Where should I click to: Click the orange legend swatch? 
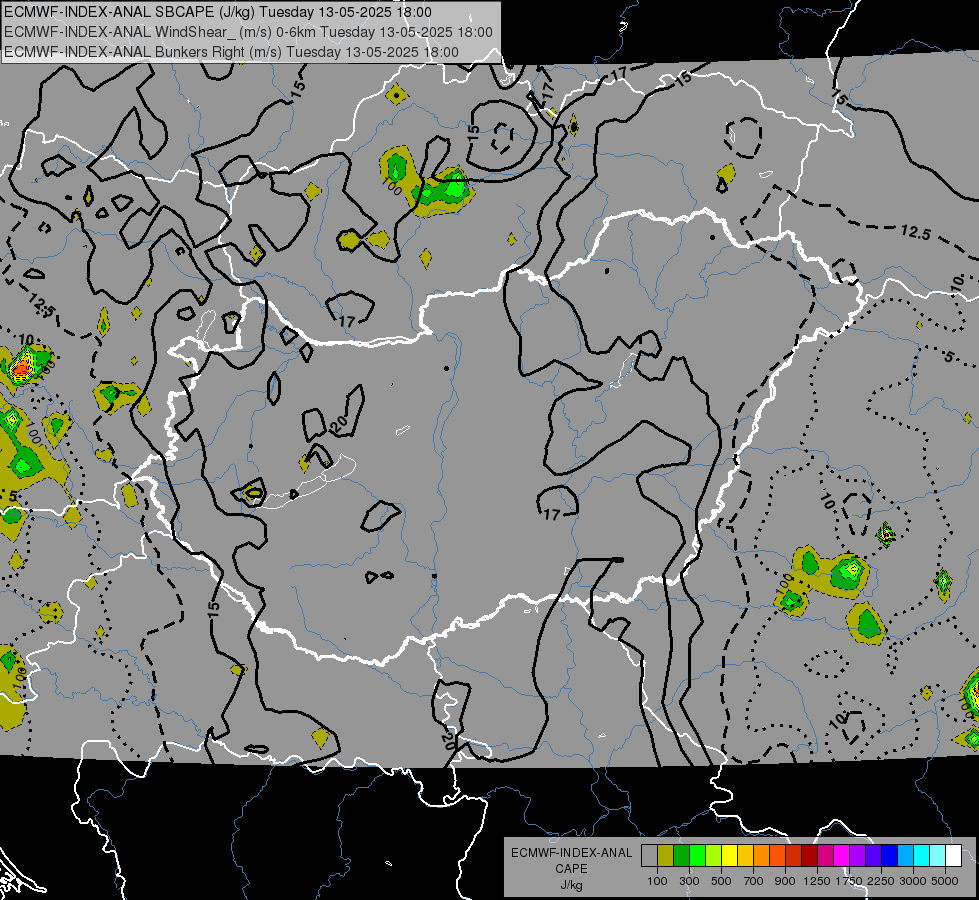(x=762, y=855)
